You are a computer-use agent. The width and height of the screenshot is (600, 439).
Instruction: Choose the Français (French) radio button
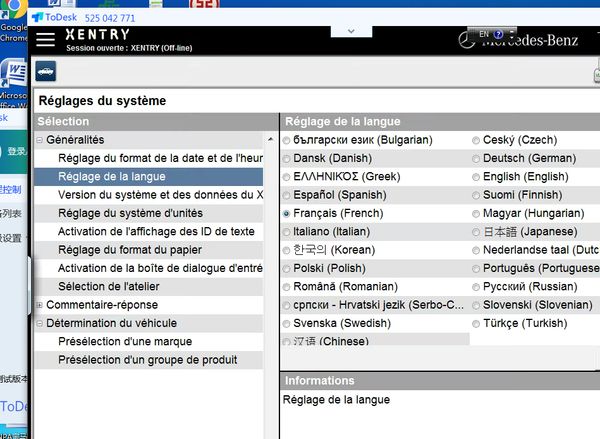point(286,214)
